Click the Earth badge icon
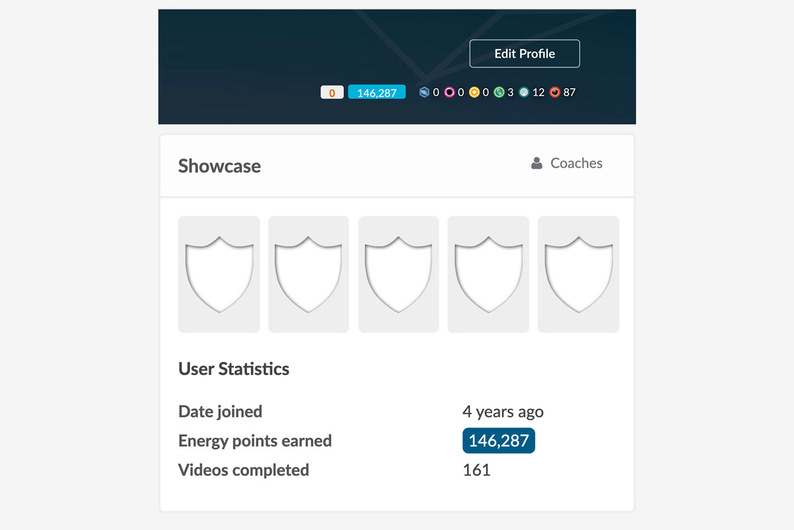 499,92
